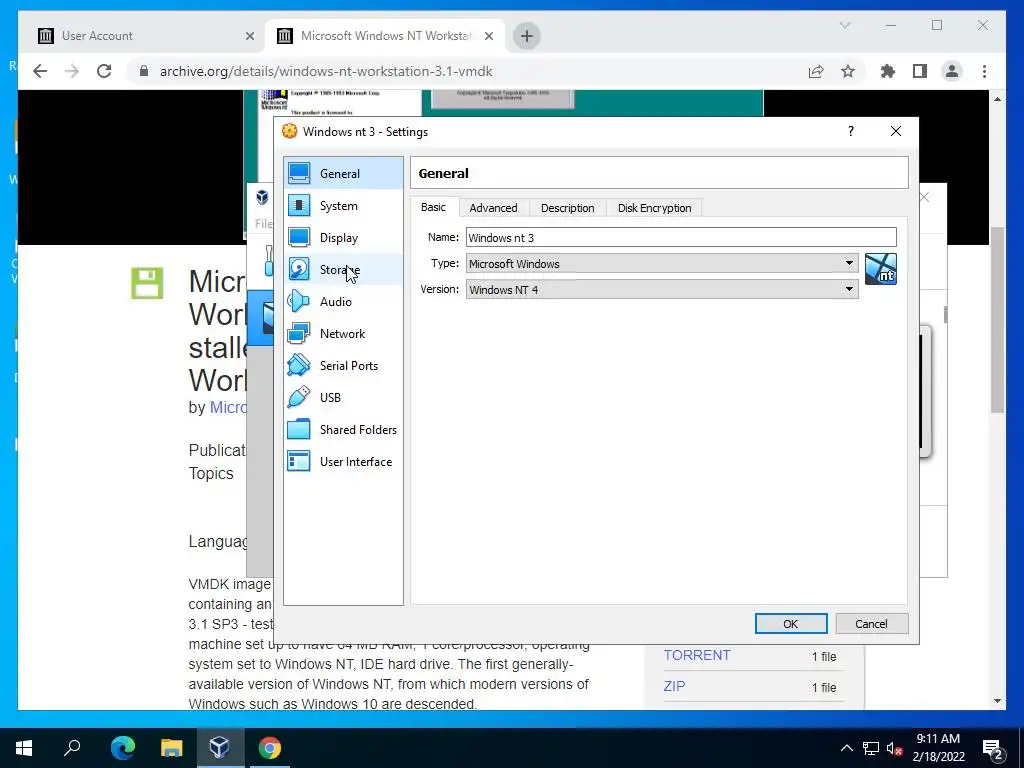Click the page vertical scrollbar thumb
The image size is (1024, 768).
tap(997, 320)
